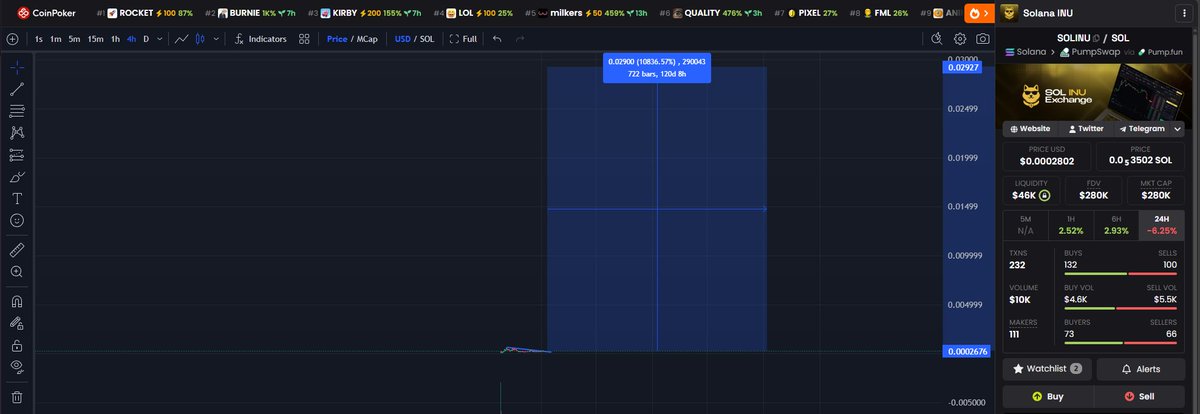Screen dimensions: 1200x414
Task: Undo the last chart action
Action: pos(497,39)
